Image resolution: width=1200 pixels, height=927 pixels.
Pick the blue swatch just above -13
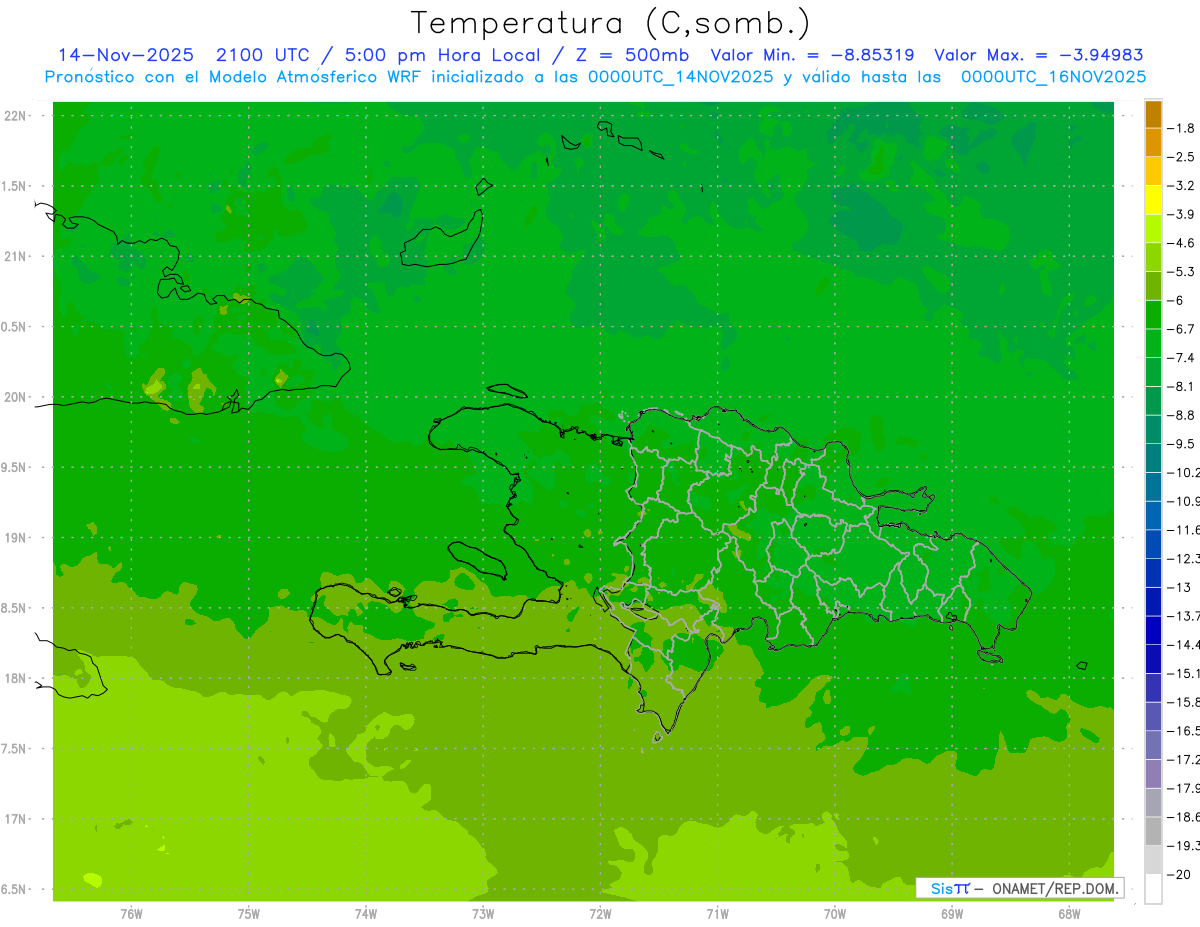pyautogui.click(x=1154, y=573)
